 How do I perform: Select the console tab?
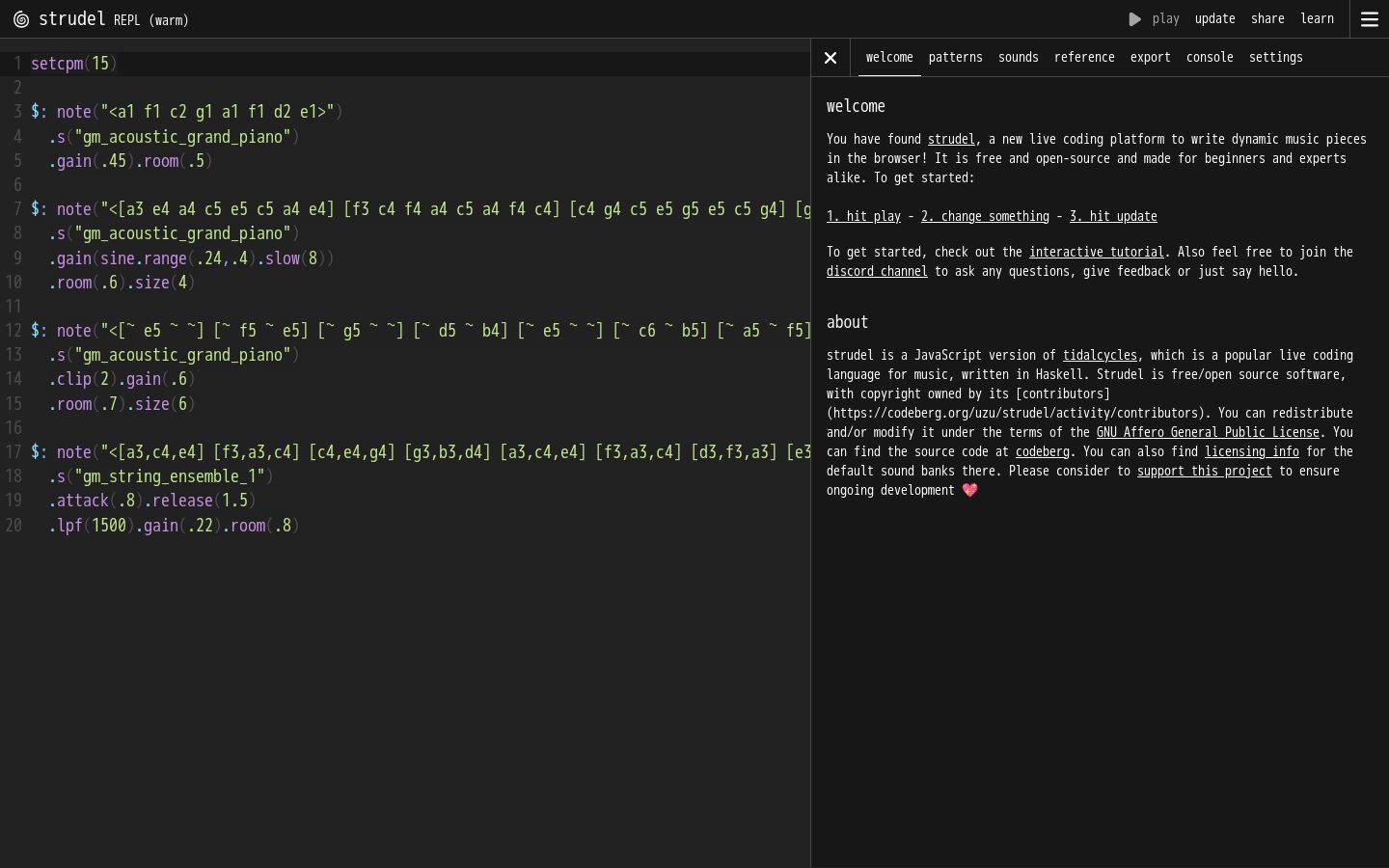pos(1210,58)
